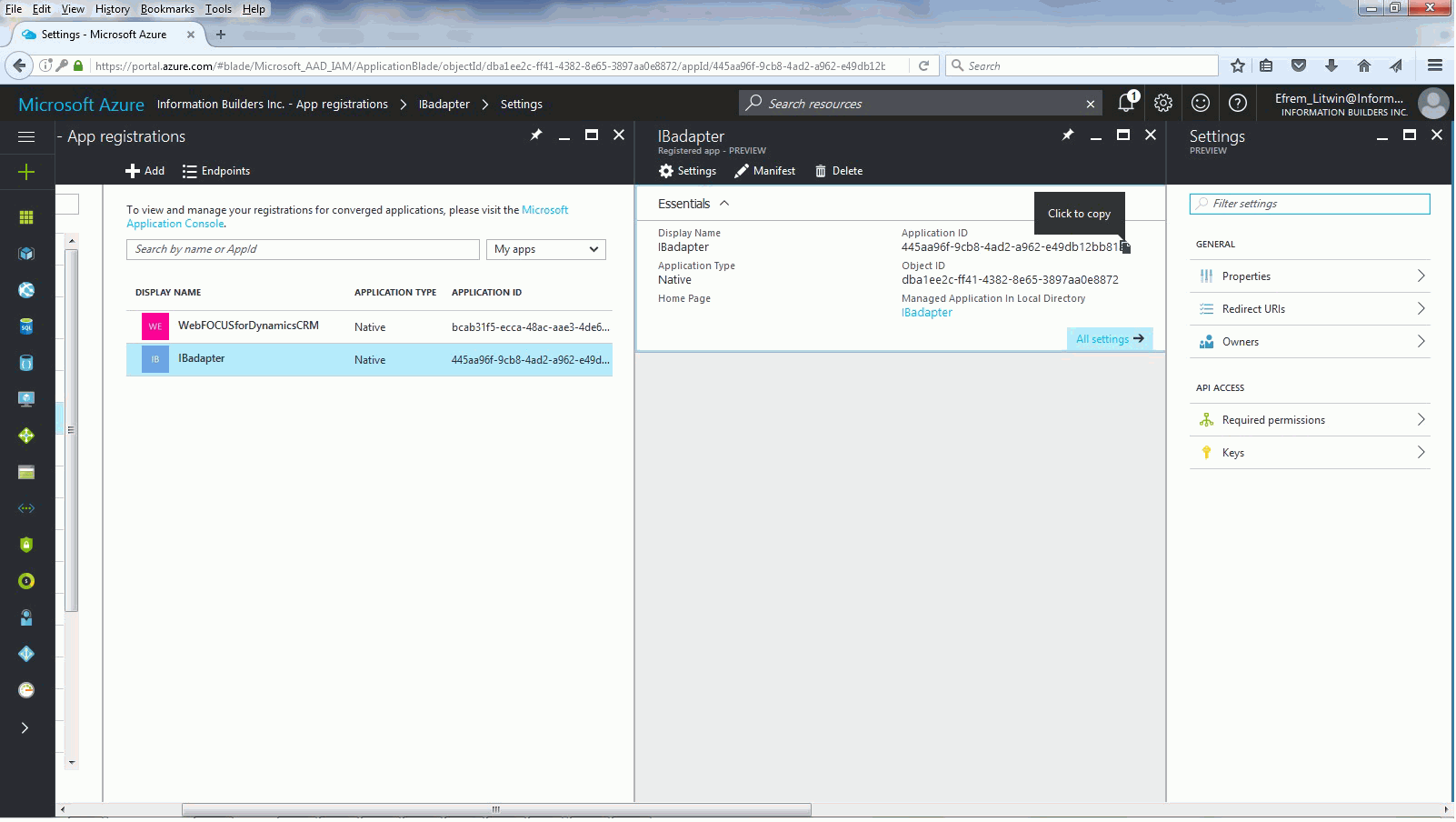The height and width of the screenshot is (822, 1456).
Task: Select the IBadapter app row
Action: click(369, 359)
